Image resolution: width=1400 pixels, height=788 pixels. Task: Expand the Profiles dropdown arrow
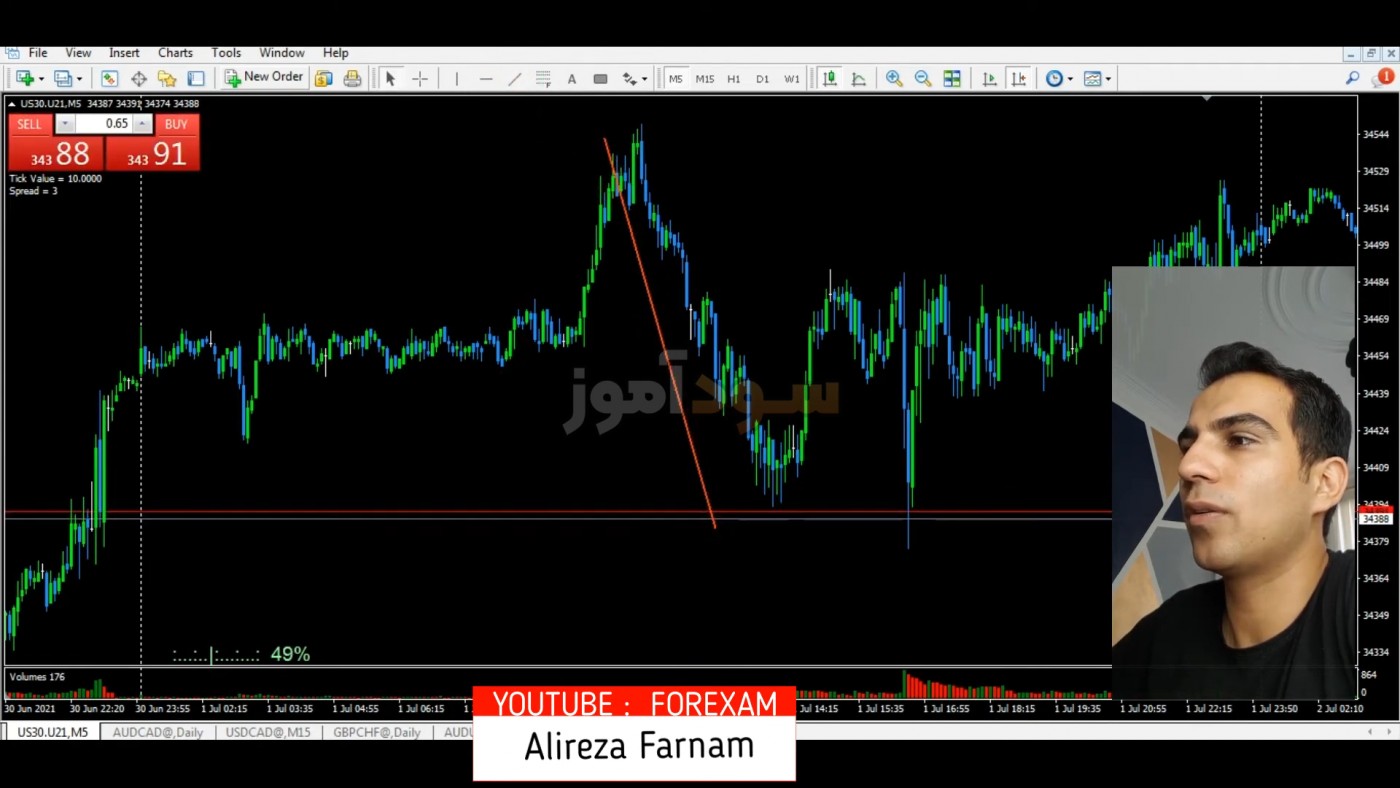click(x=79, y=79)
